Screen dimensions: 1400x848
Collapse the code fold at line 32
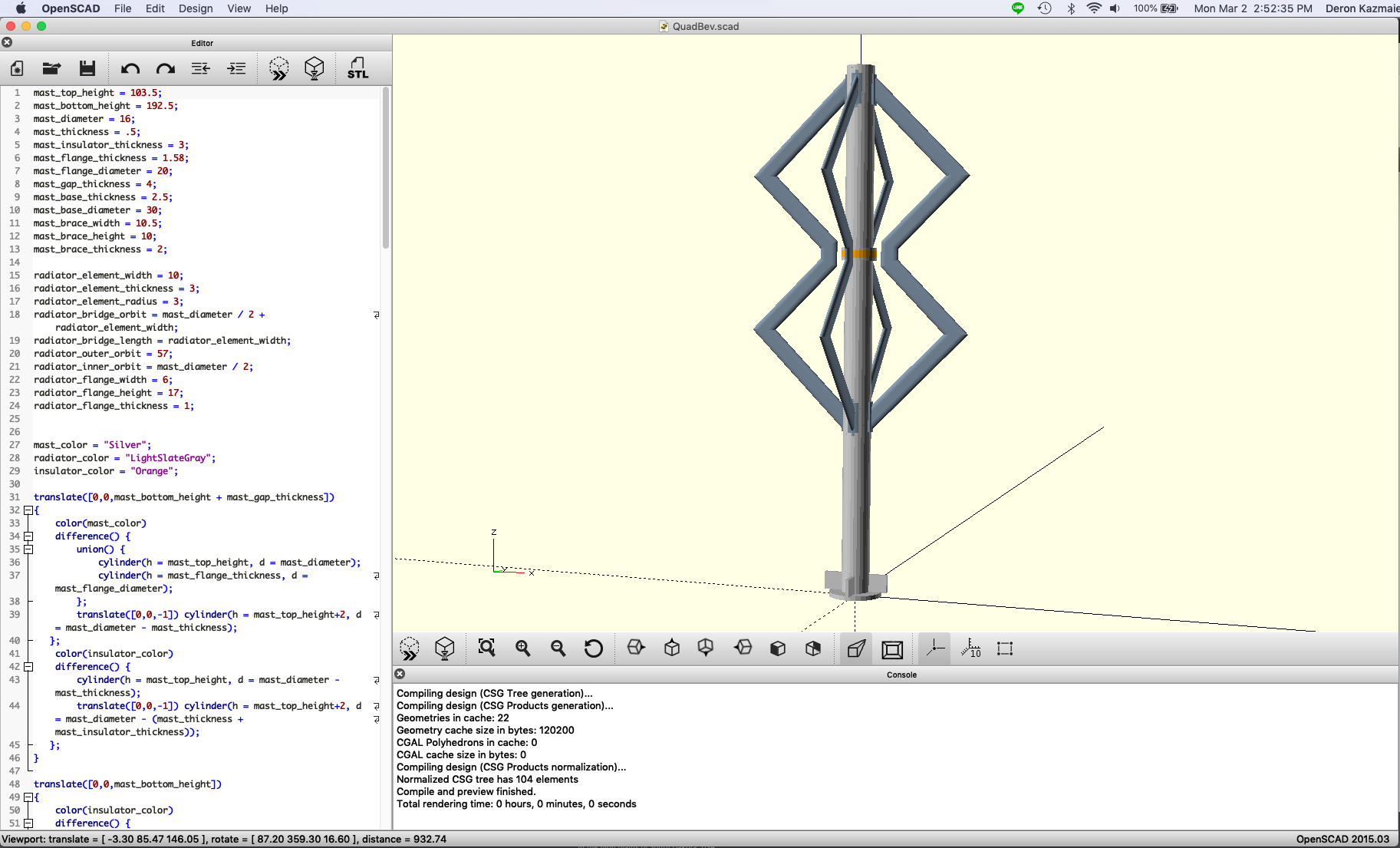[28, 510]
